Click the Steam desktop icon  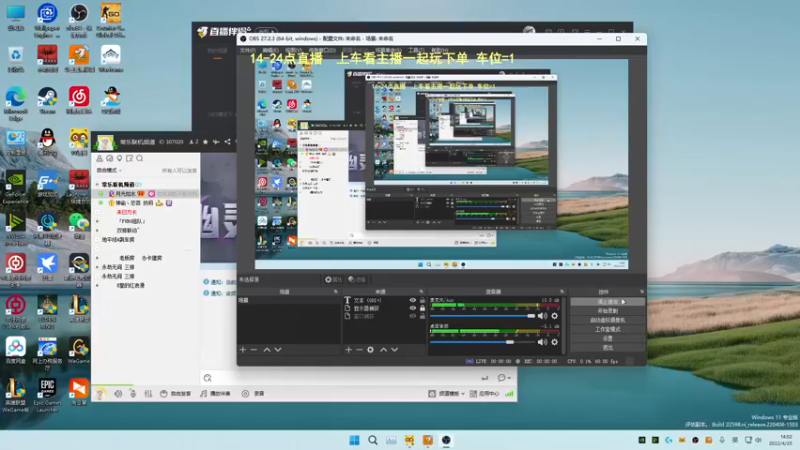pos(47,100)
